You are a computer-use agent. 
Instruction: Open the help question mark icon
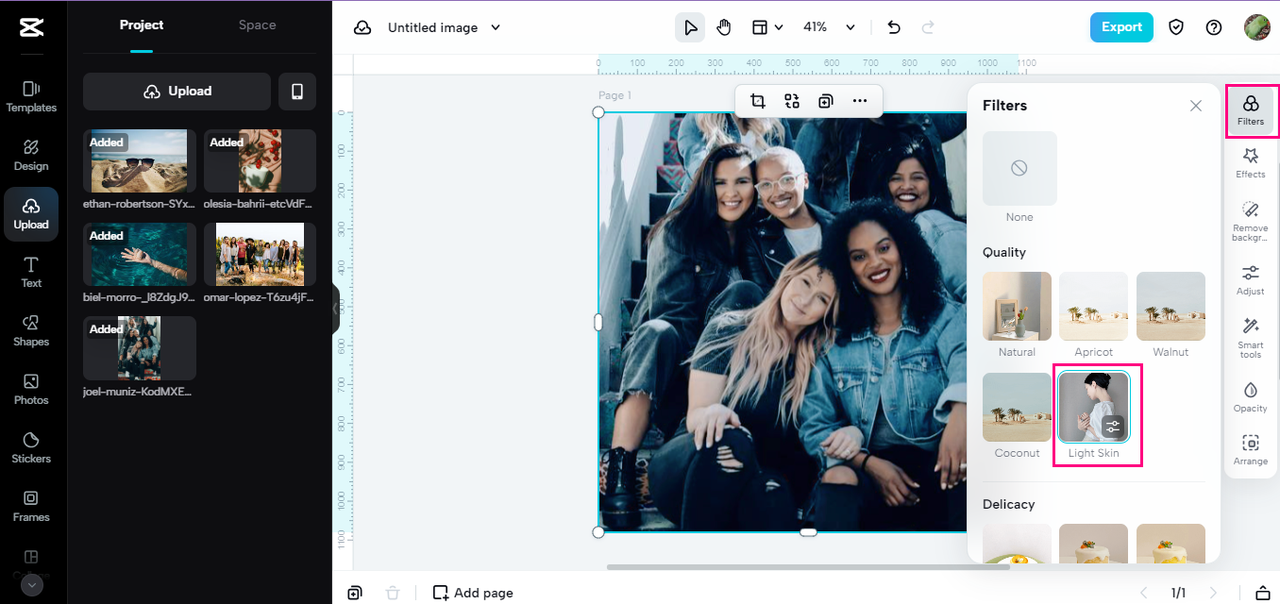[x=1214, y=28]
